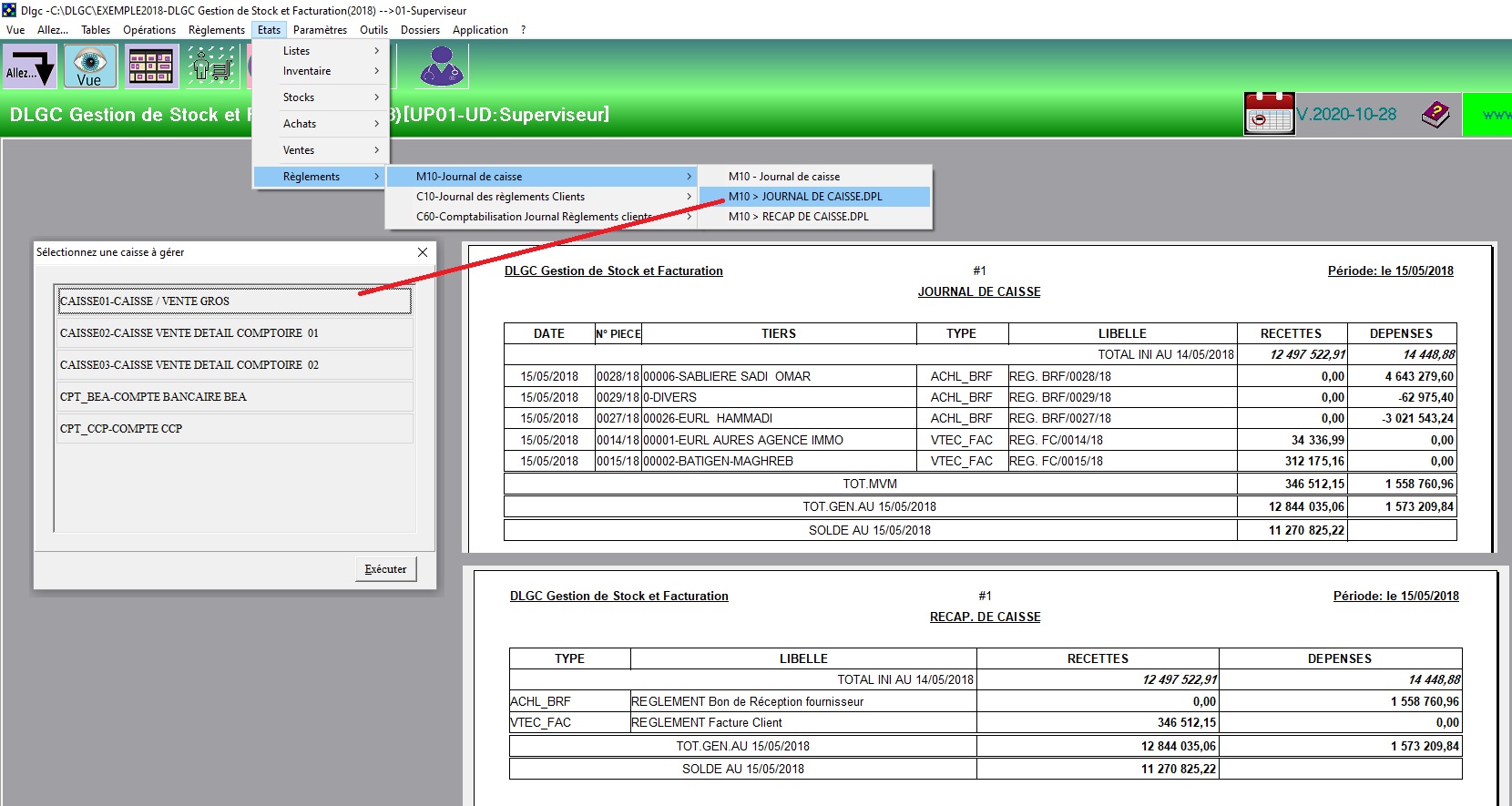Click the N° PIECE column header
Viewport: 1512px width, 806px height.
(x=618, y=334)
